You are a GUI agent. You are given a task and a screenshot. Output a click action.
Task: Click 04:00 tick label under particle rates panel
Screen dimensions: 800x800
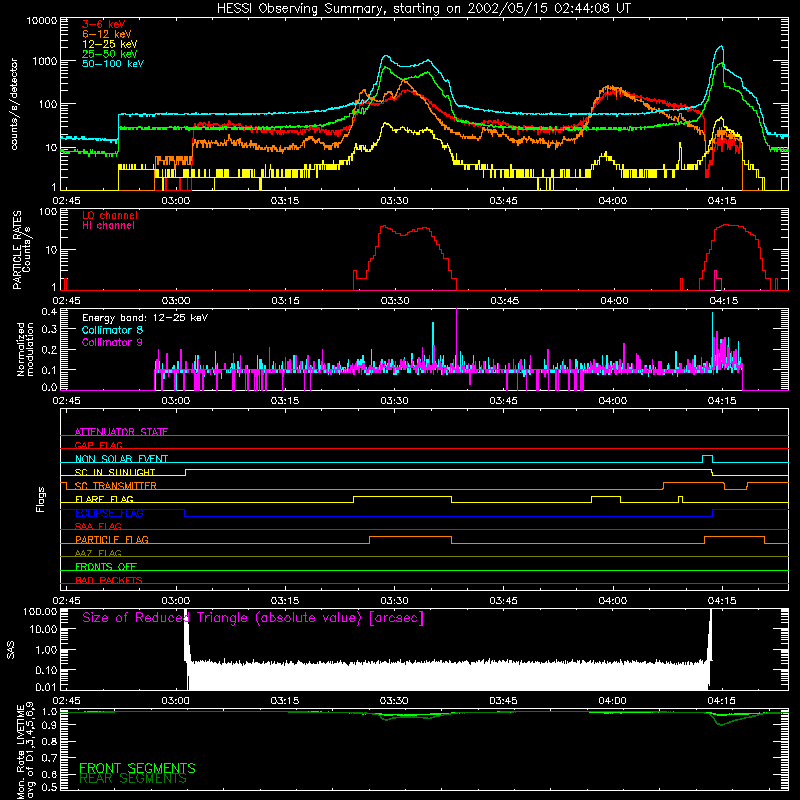pos(613,301)
